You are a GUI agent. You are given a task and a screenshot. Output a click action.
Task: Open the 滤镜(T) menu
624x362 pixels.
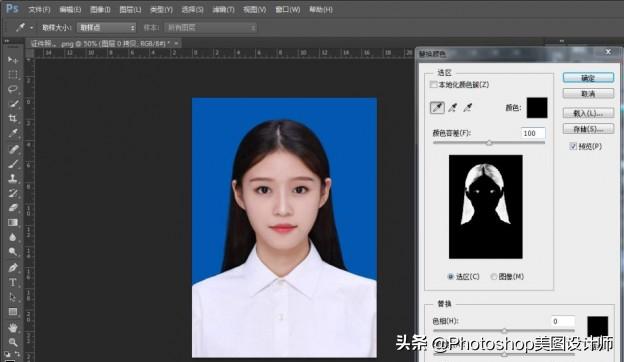coord(223,10)
